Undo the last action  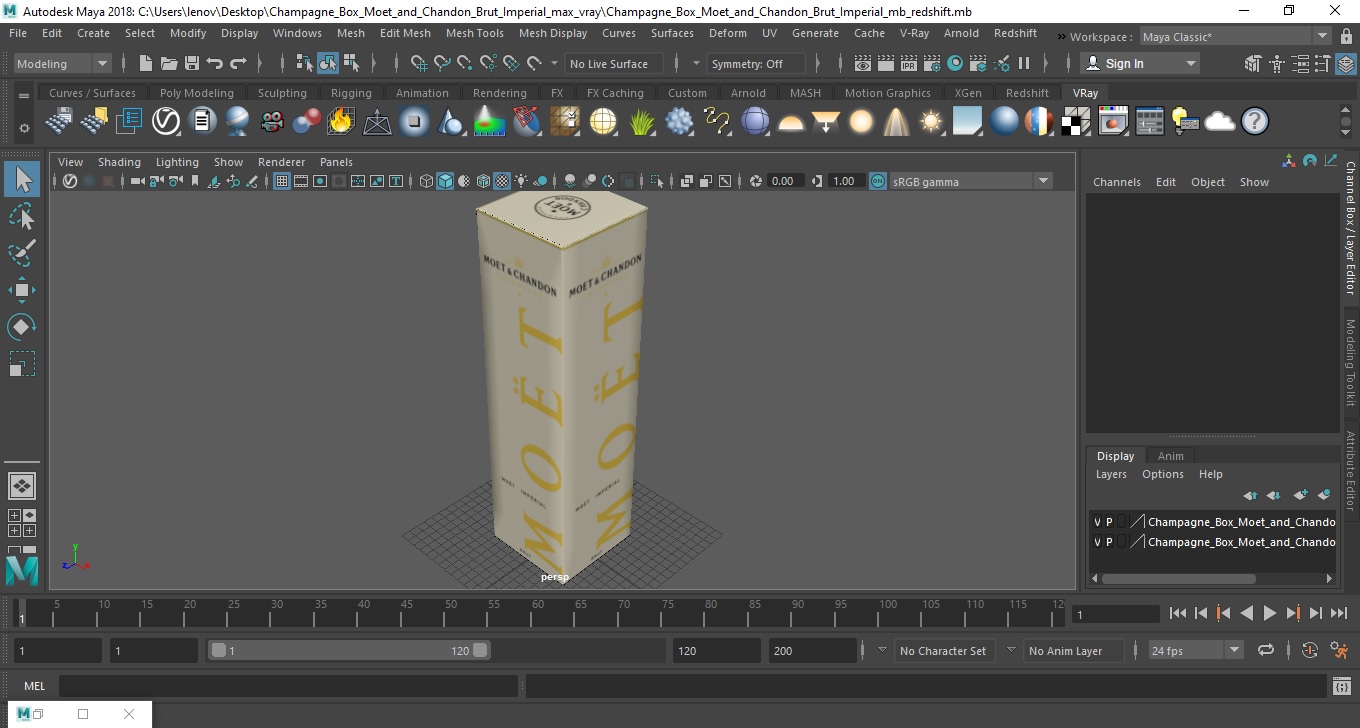click(x=215, y=64)
